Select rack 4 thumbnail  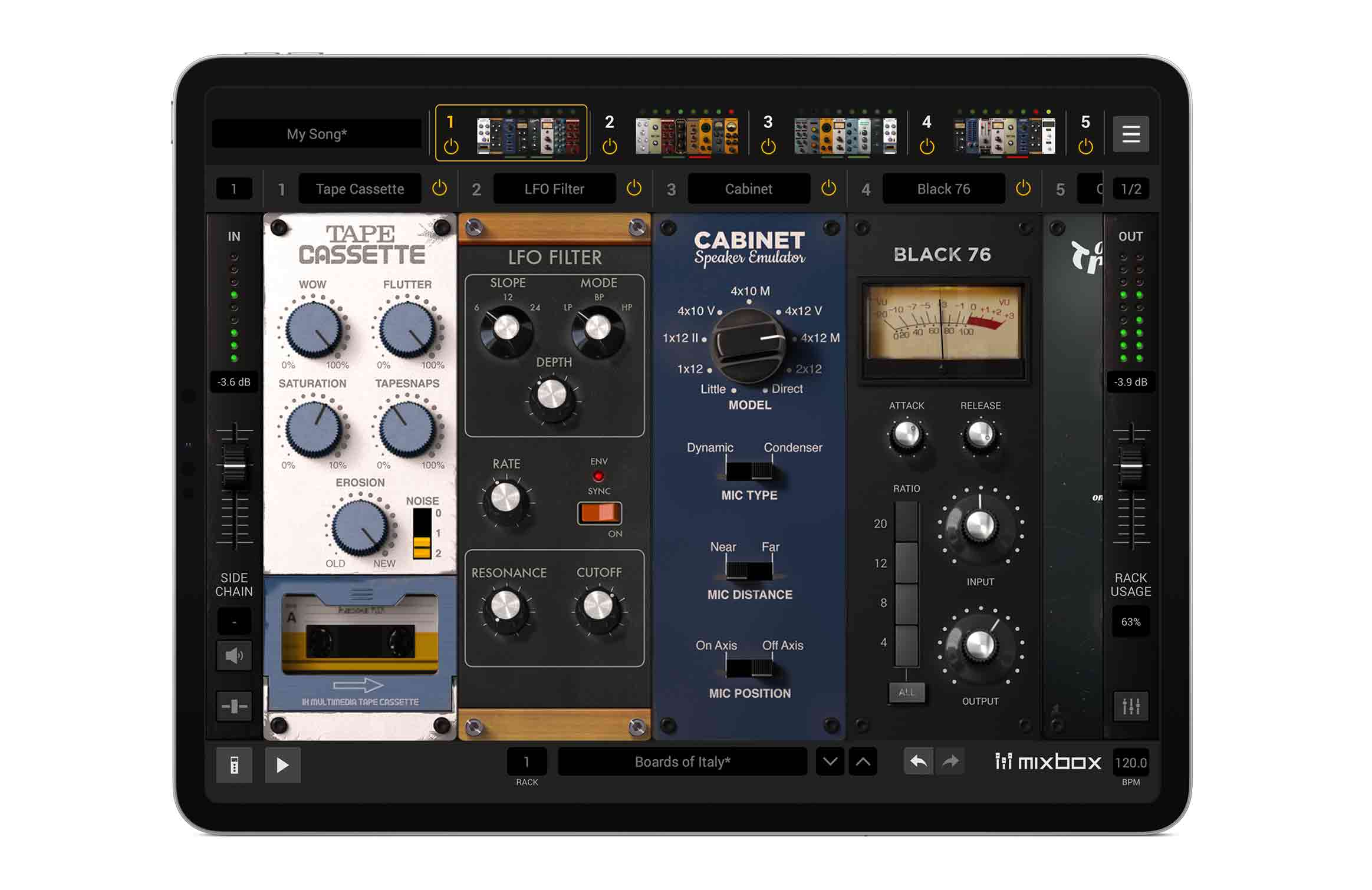(1005, 135)
